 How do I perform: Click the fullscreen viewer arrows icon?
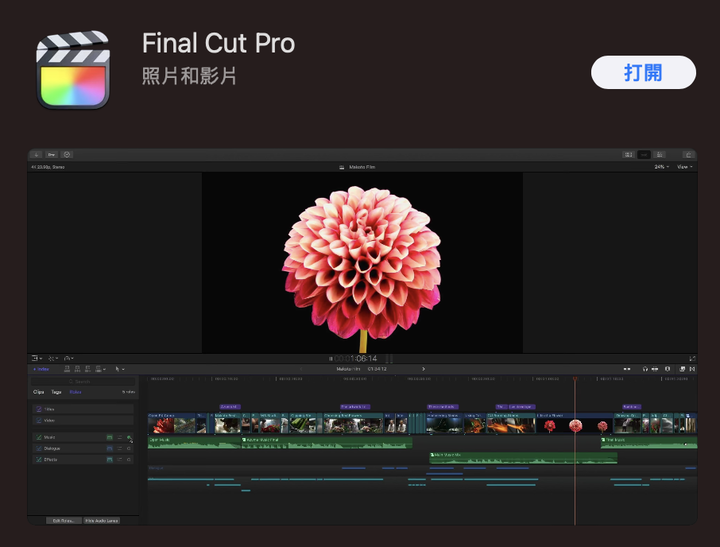tap(692, 358)
